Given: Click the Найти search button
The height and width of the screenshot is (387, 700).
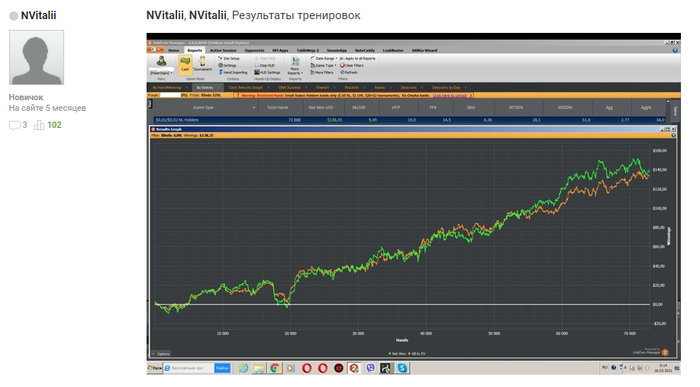Looking at the screenshot, I should coord(222,368).
